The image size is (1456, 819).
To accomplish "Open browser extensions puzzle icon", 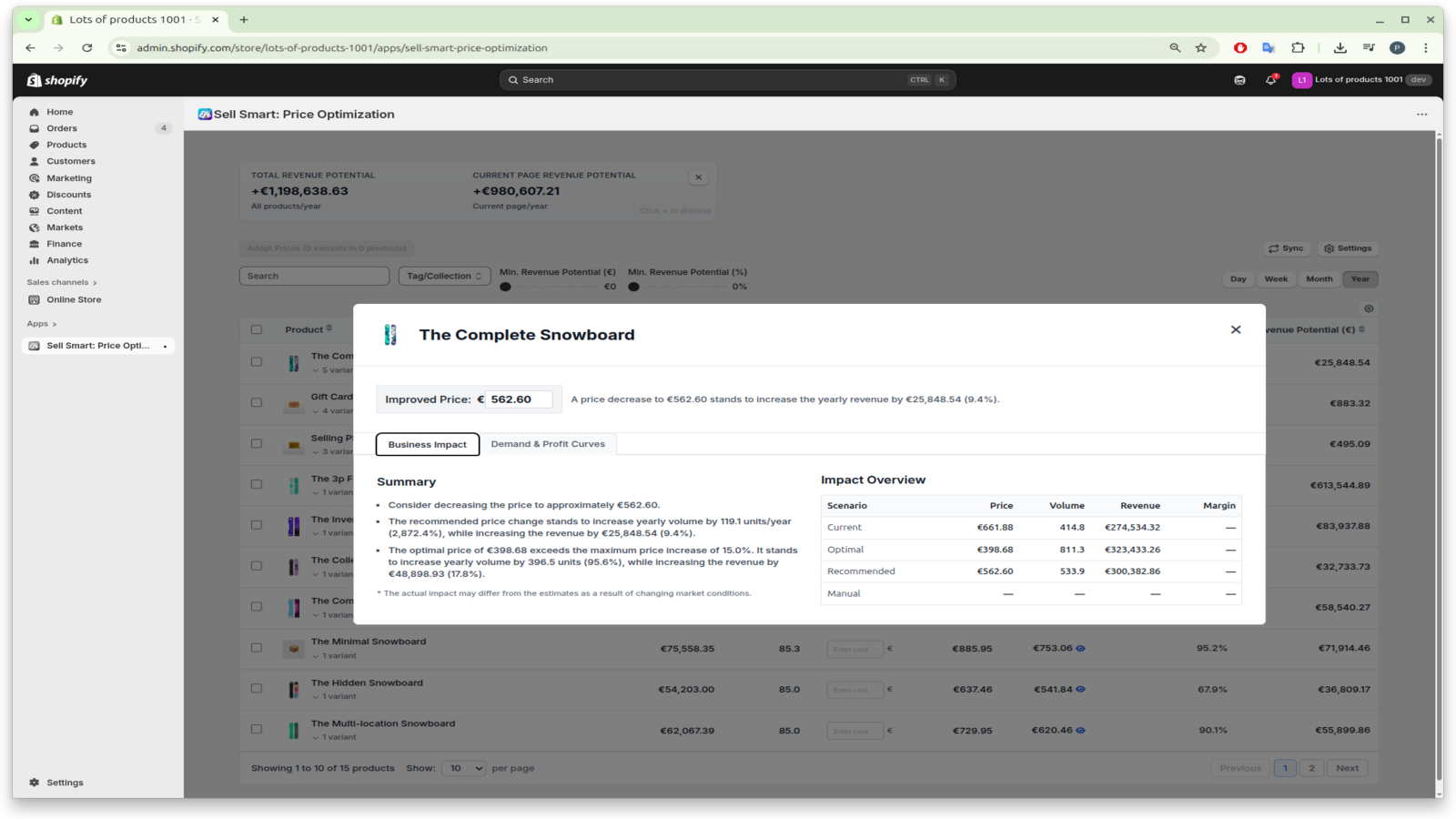I will 1298,48.
